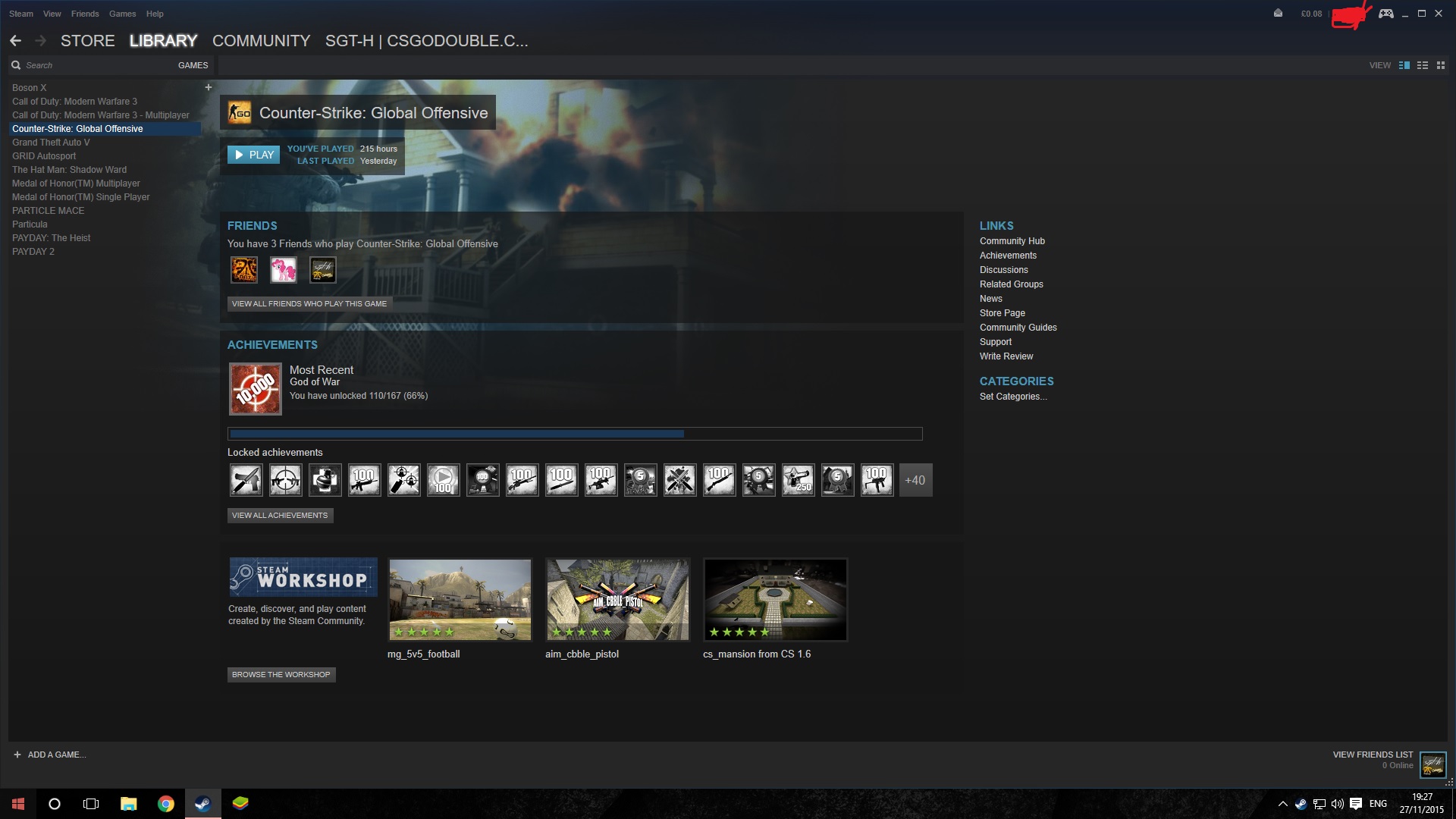Launch Big Picture mode controller icon
1456x819 pixels.
1385,14
